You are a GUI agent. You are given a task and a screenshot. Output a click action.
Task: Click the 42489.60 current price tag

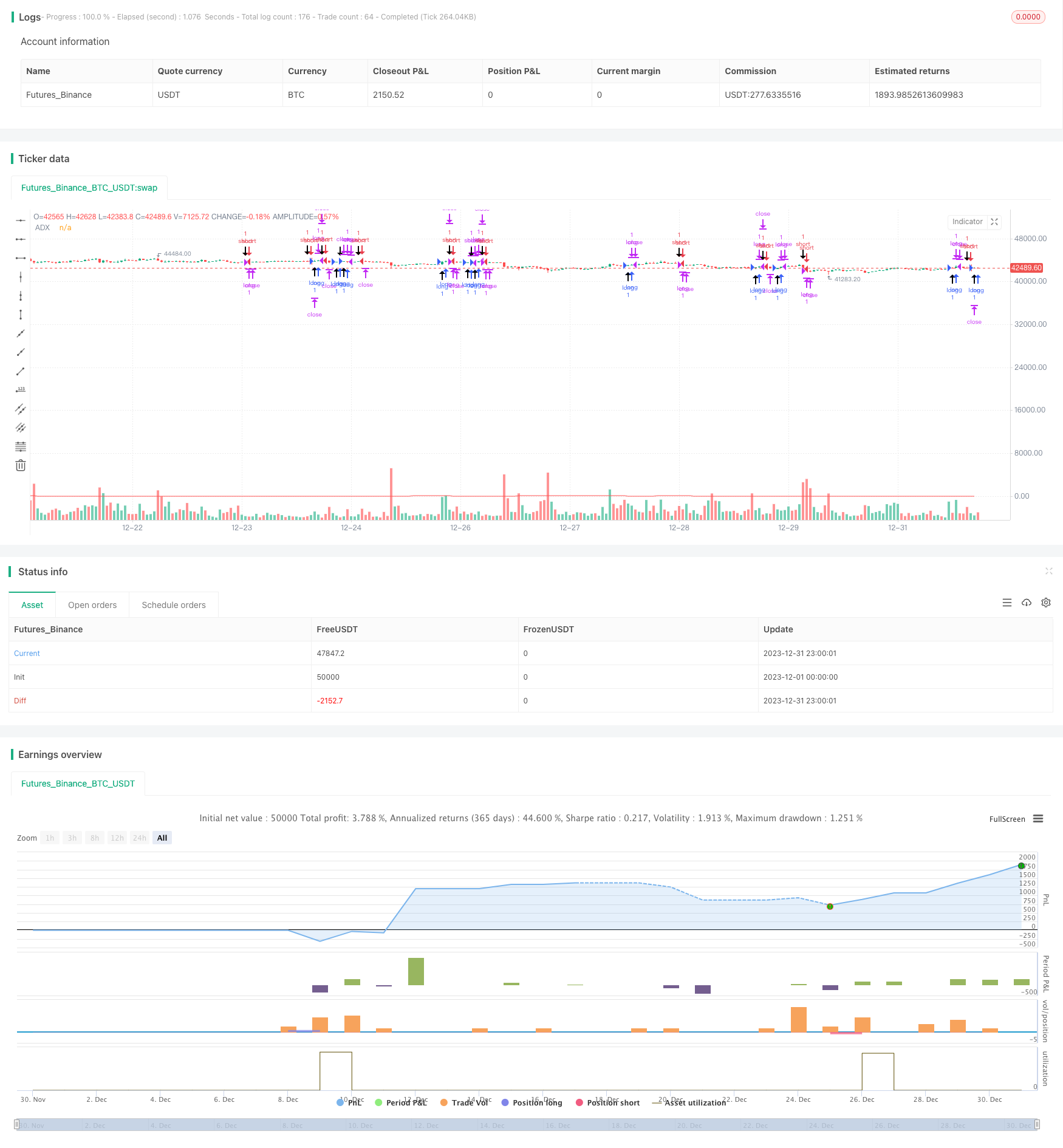[x=1027, y=268]
